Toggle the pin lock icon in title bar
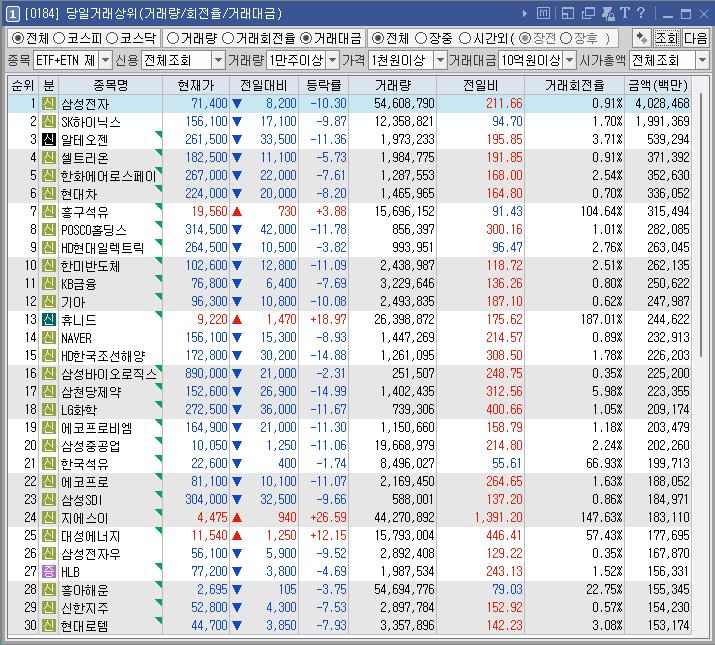The image size is (715, 645). pos(608,13)
